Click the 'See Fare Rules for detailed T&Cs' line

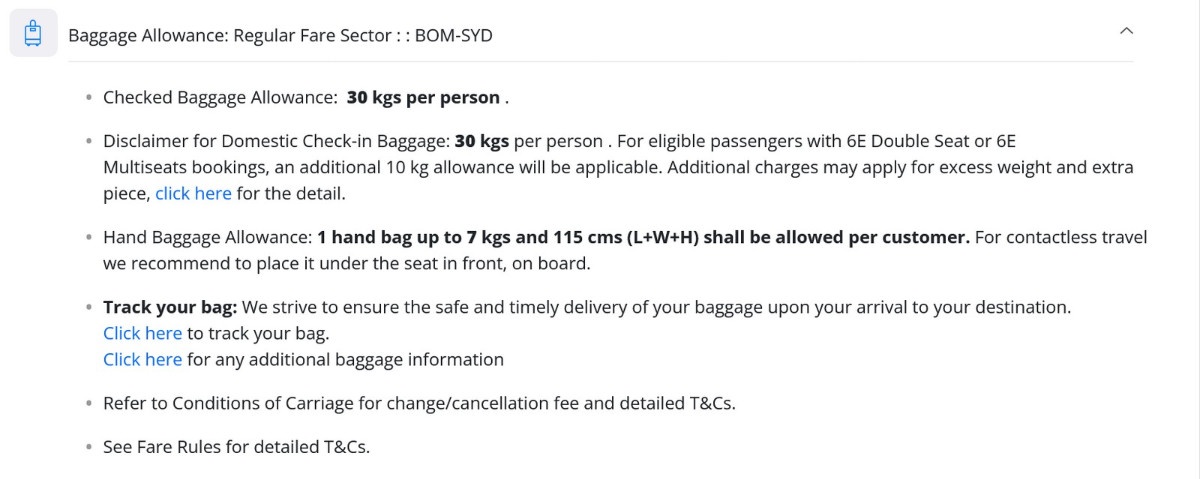pyautogui.click(x=237, y=447)
